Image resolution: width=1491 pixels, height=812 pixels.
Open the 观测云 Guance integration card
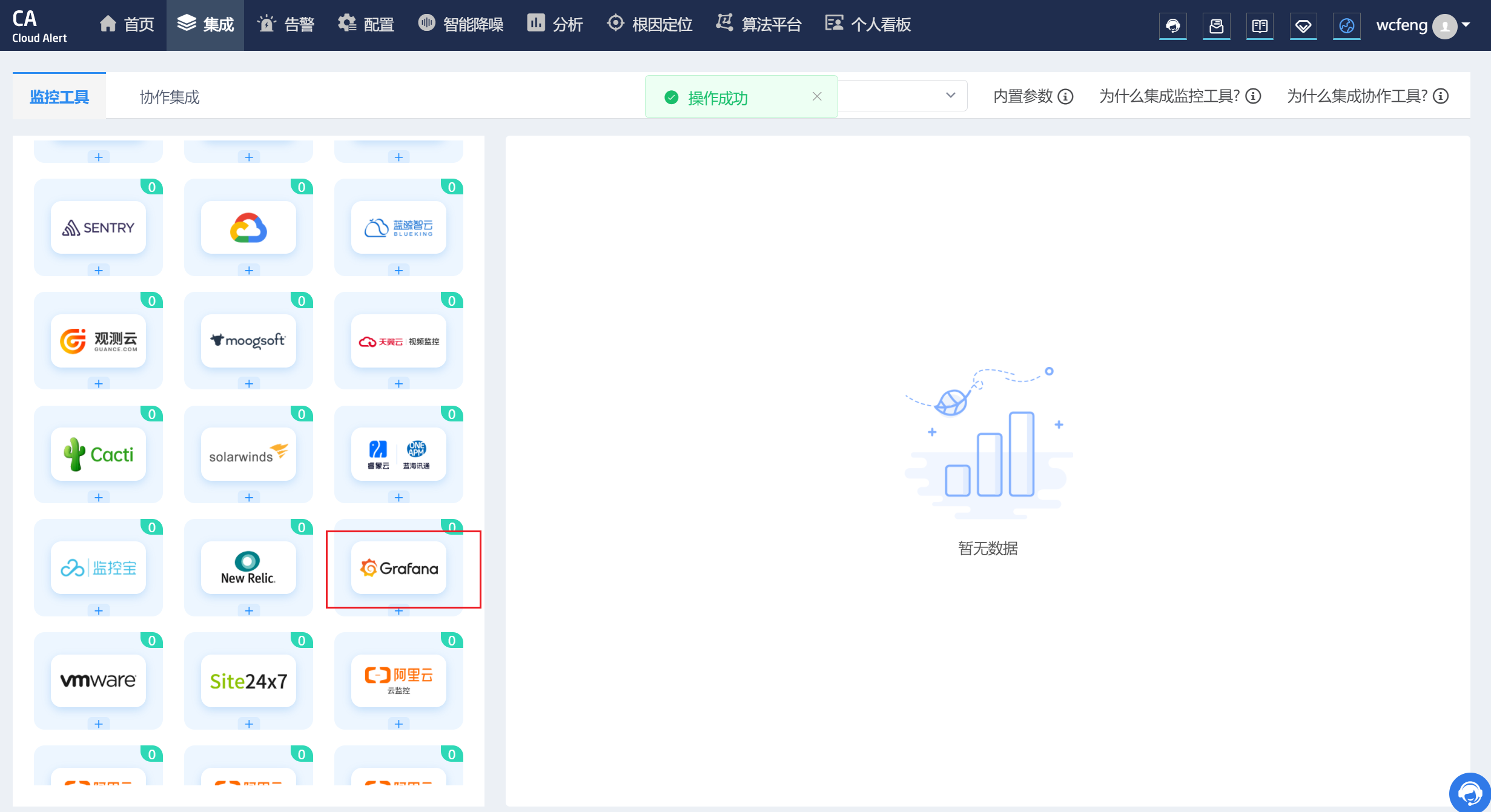point(98,341)
